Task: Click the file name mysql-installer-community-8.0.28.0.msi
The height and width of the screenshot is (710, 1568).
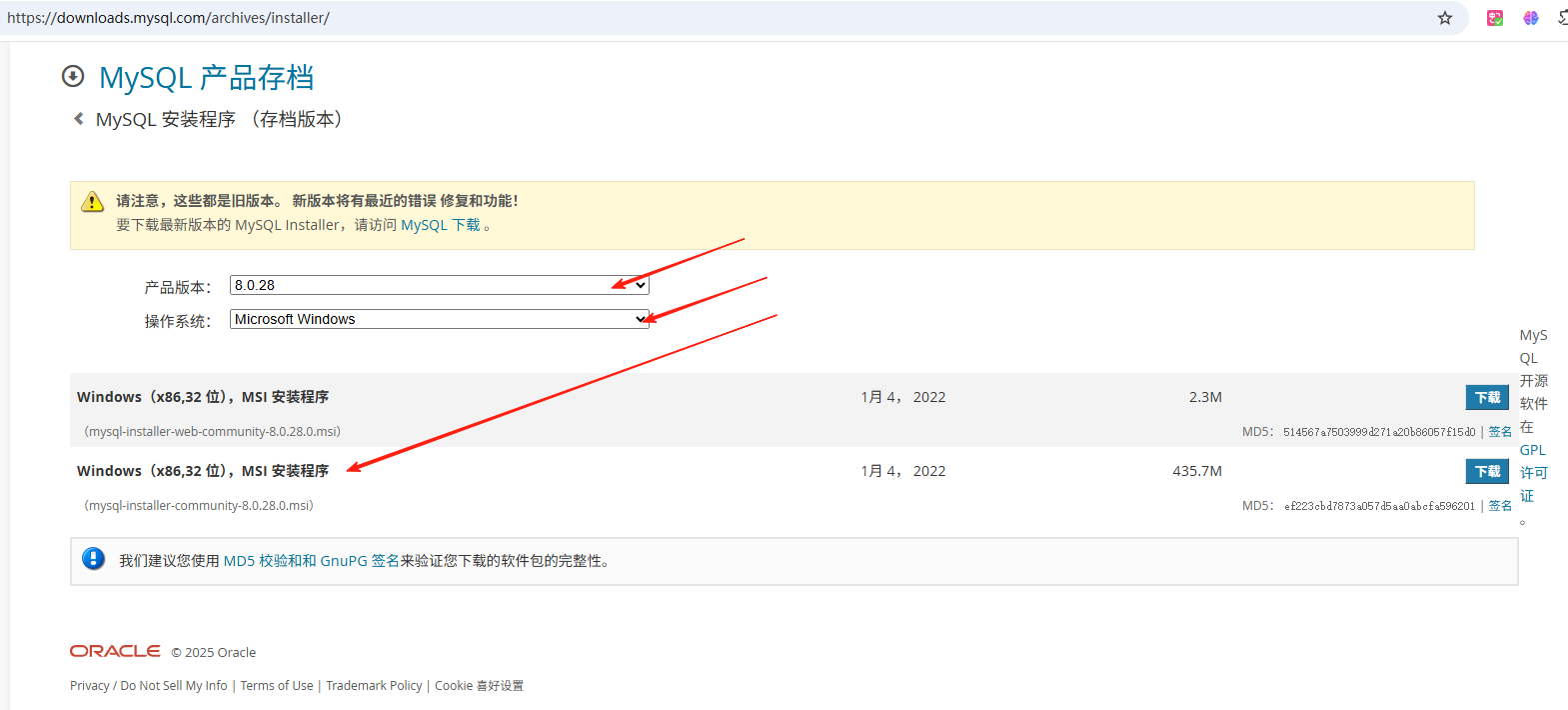Action: coord(199,506)
